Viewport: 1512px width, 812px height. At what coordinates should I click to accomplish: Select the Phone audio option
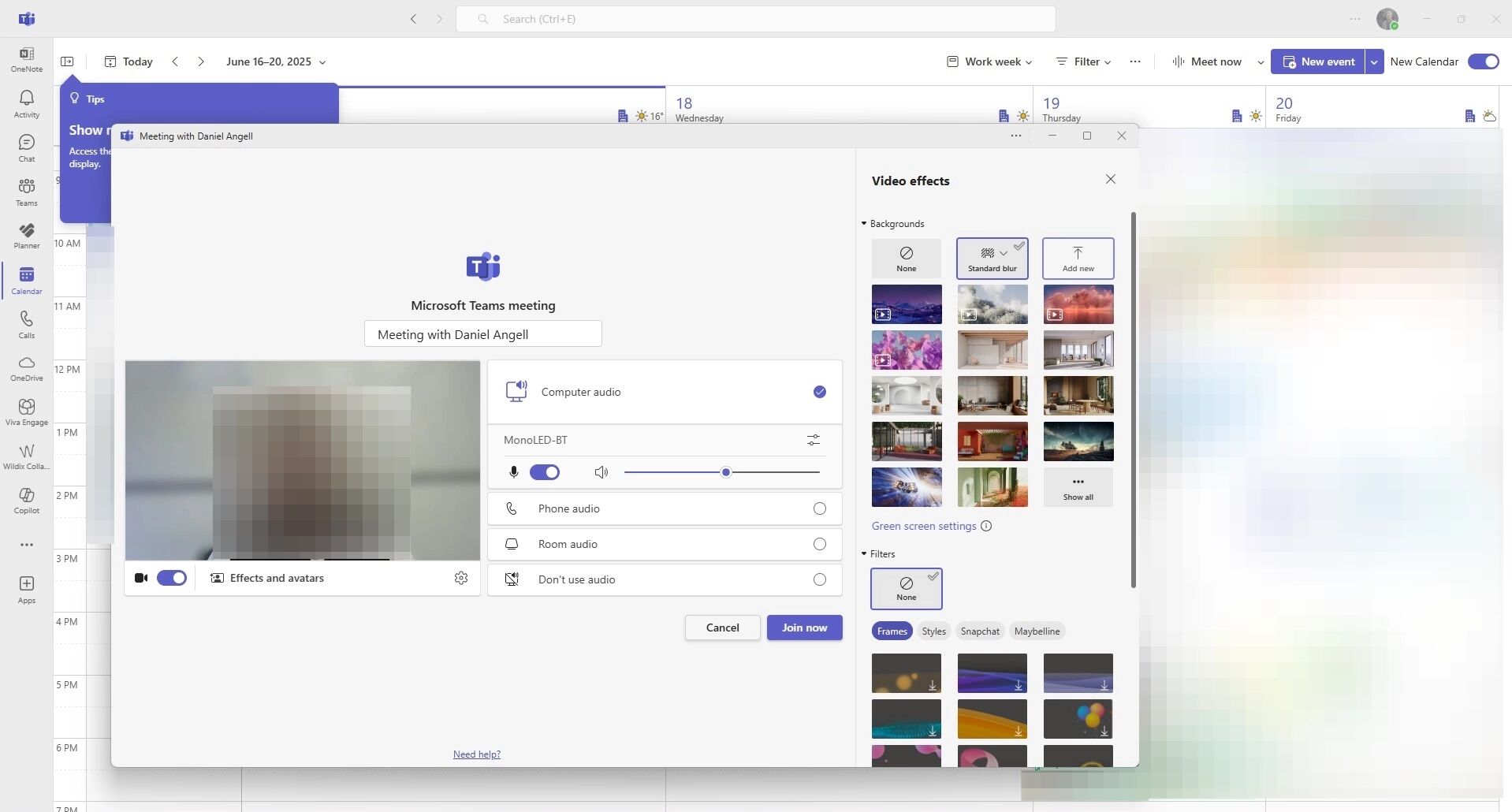point(665,508)
